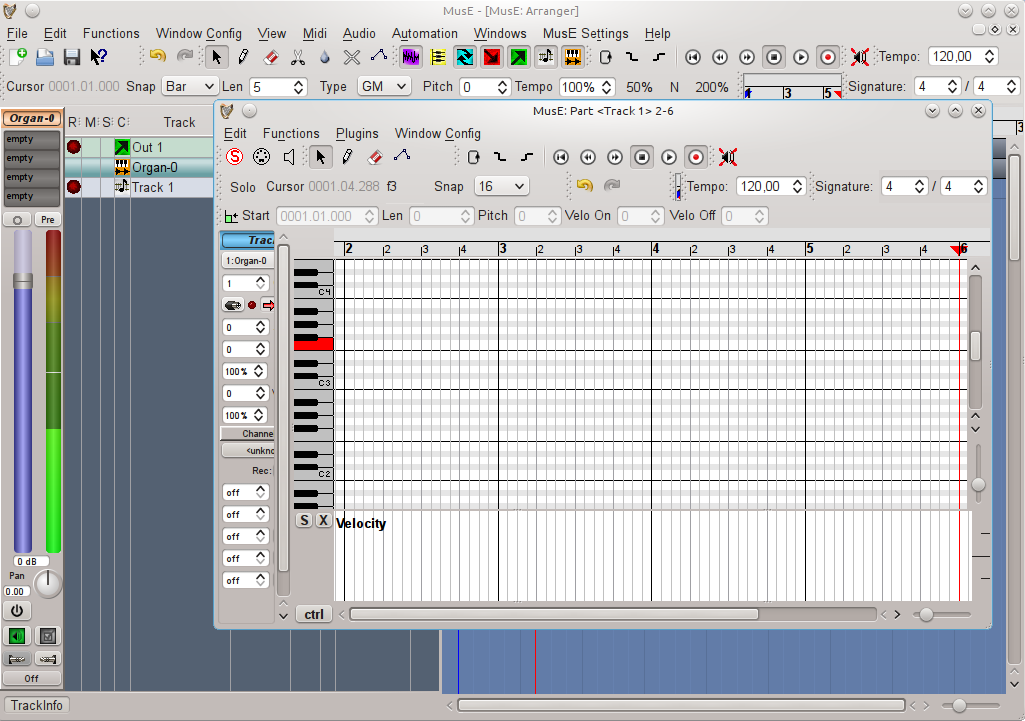Screen dimensions: 1025x721
Task: Select the Glue tool droplet icon
Action: [325, 58]
